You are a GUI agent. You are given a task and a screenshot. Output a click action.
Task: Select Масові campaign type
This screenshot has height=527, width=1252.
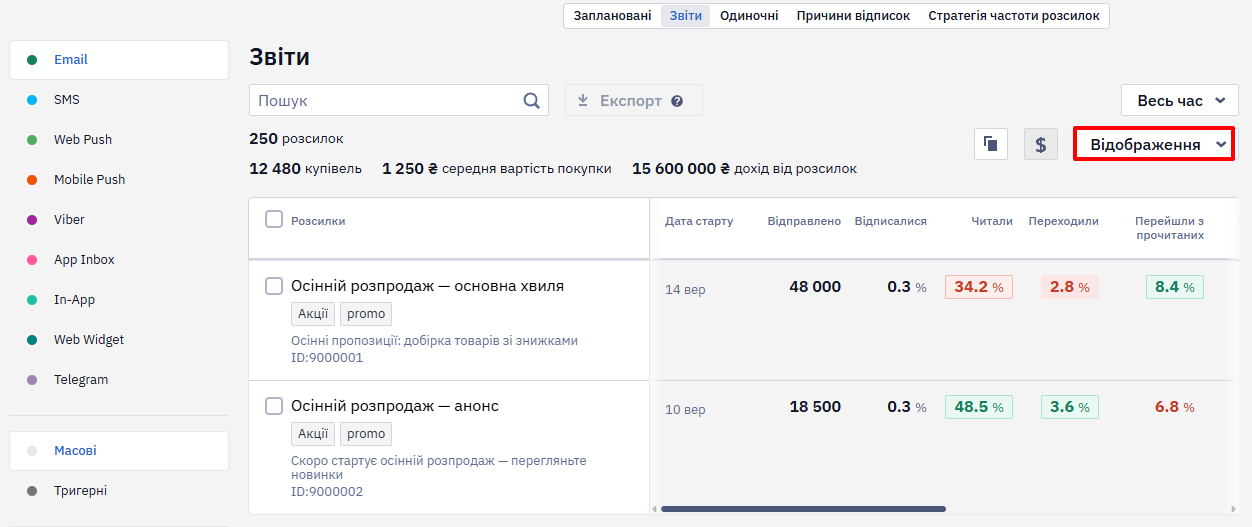pyautogui.click(x=119, y=451)
